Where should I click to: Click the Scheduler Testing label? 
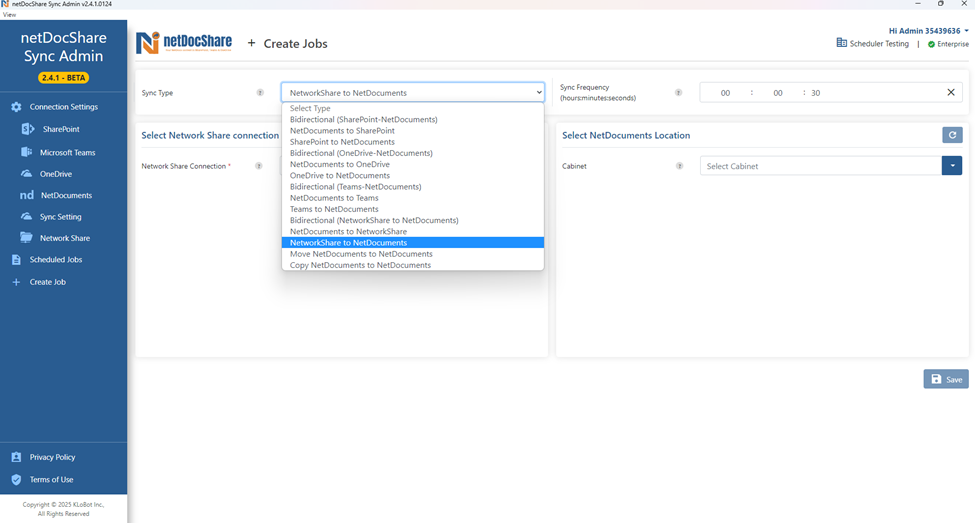coord(879,44)
